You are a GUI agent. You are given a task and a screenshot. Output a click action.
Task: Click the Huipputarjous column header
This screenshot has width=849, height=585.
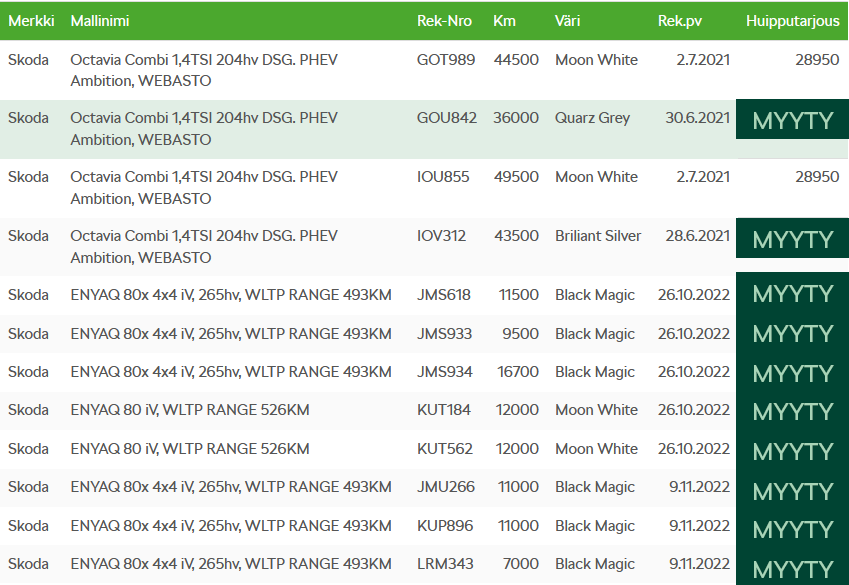pyautogui.click(x=793, y=21)
